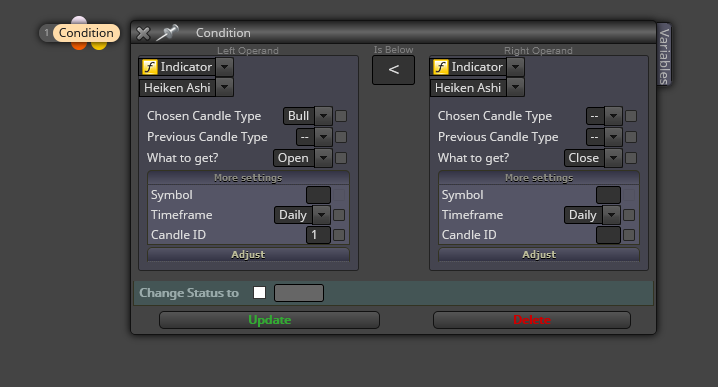The height and width of the screenshot is (387, 718).
Task: Click the yellow dot under Condition node
Action: pyautogui.click(x=99, y=45)
